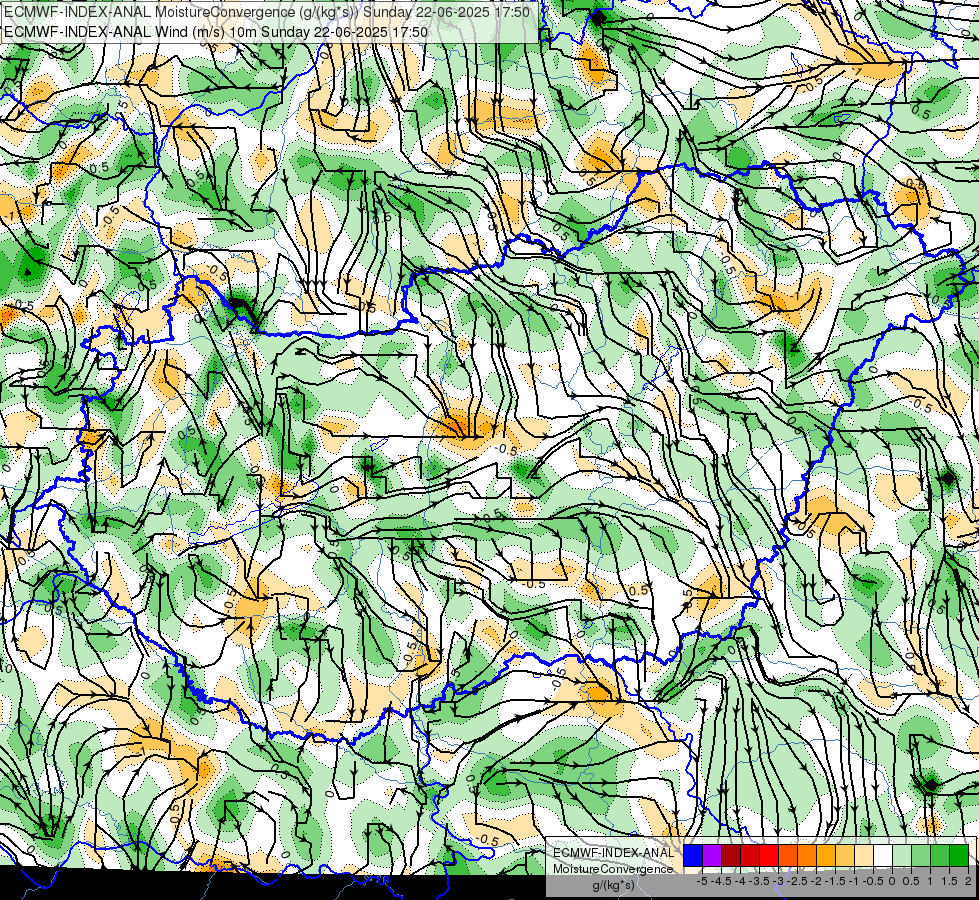The image size is (979, 900).
Task: Select the dark red swatch between -4 and -3.5
Action: [x=750, y=855]
